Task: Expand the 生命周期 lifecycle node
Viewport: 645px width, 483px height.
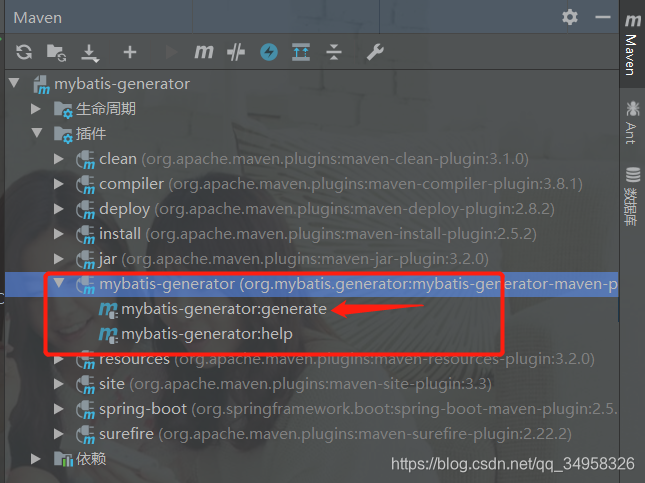Action: [36, 109]
